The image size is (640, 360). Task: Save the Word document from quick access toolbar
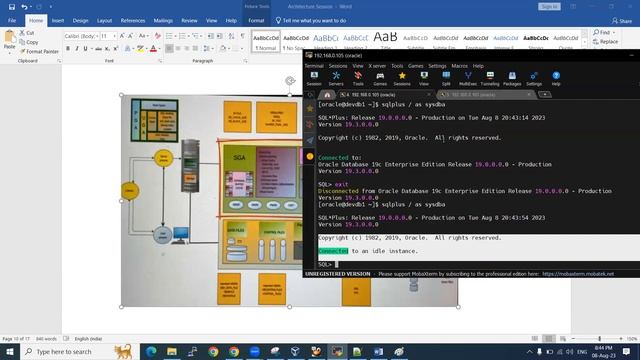point(12,7)
